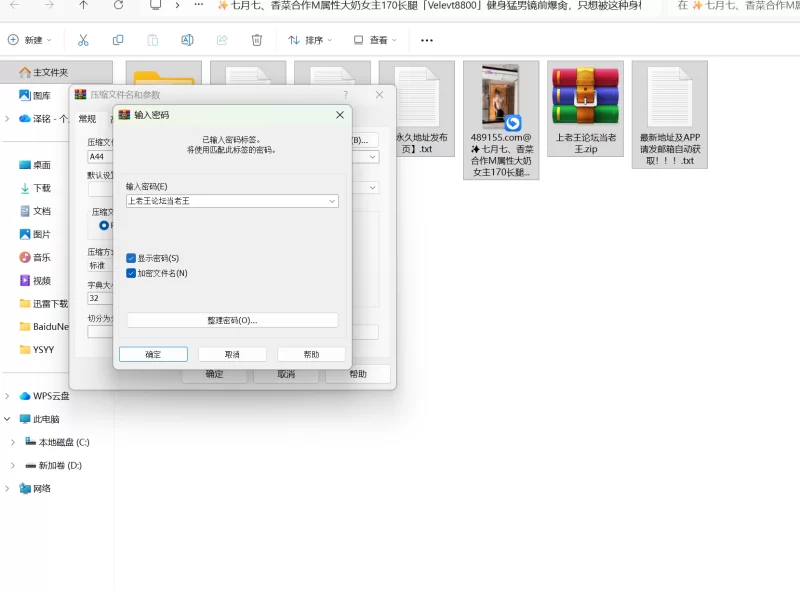Uncheck the 加密文件名(N) checkbox

coord(131,273)
